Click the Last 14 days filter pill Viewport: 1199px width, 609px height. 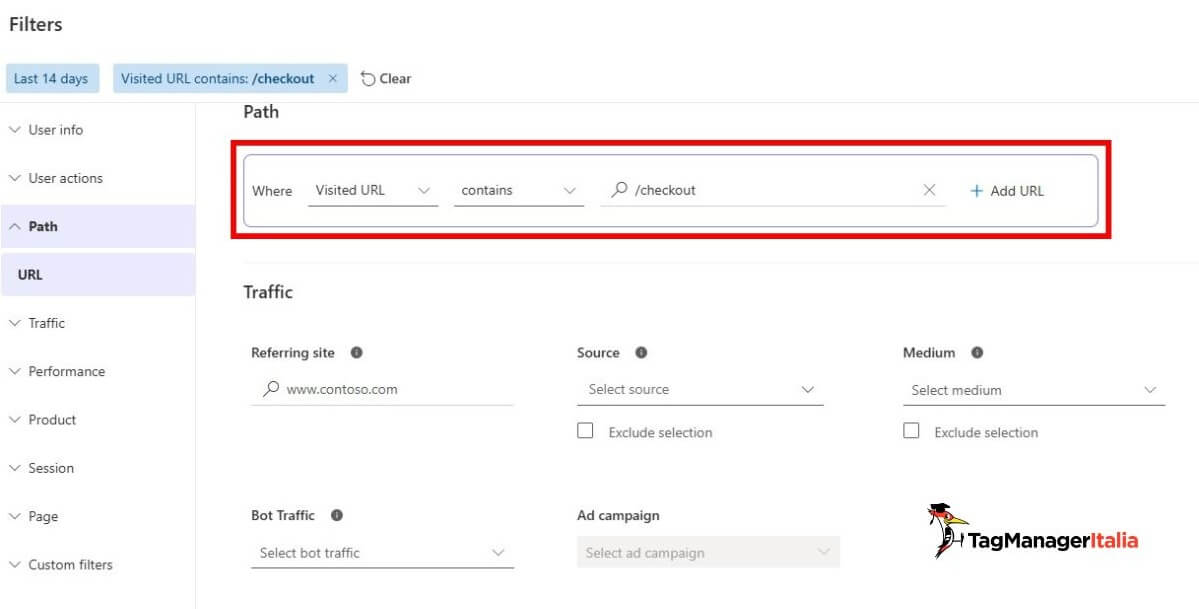pyautogui.click(x=52, y=78)
